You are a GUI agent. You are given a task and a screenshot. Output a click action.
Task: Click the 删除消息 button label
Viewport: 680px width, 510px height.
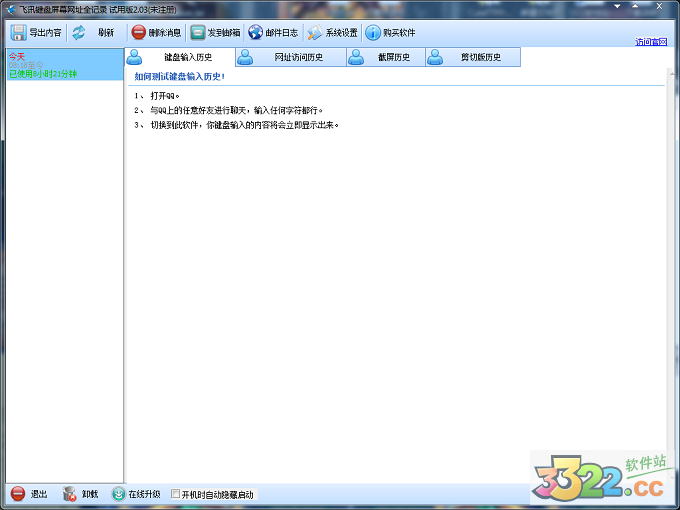click(x=165, y=33)
